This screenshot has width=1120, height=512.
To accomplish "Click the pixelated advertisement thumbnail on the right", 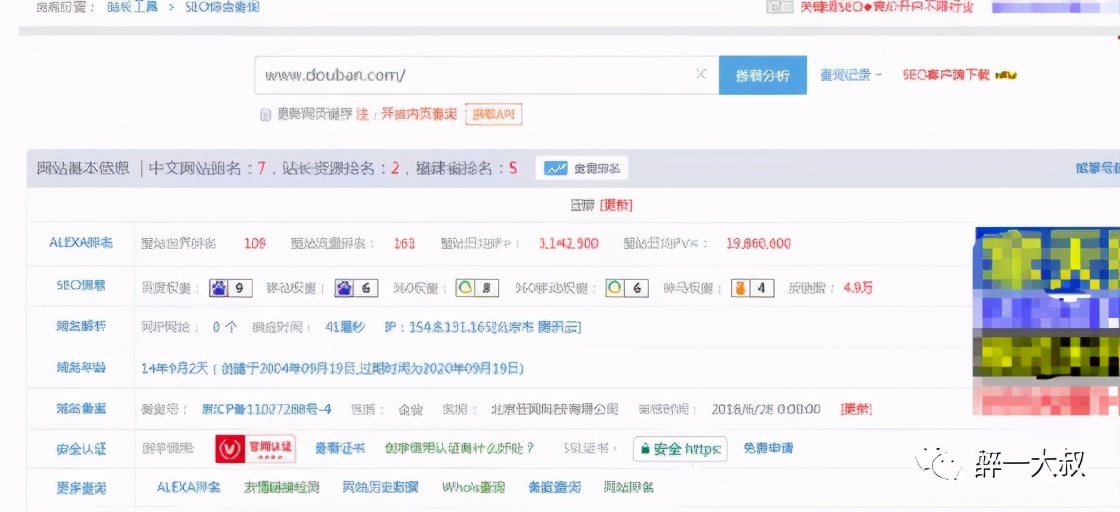I will (1047, 321).
